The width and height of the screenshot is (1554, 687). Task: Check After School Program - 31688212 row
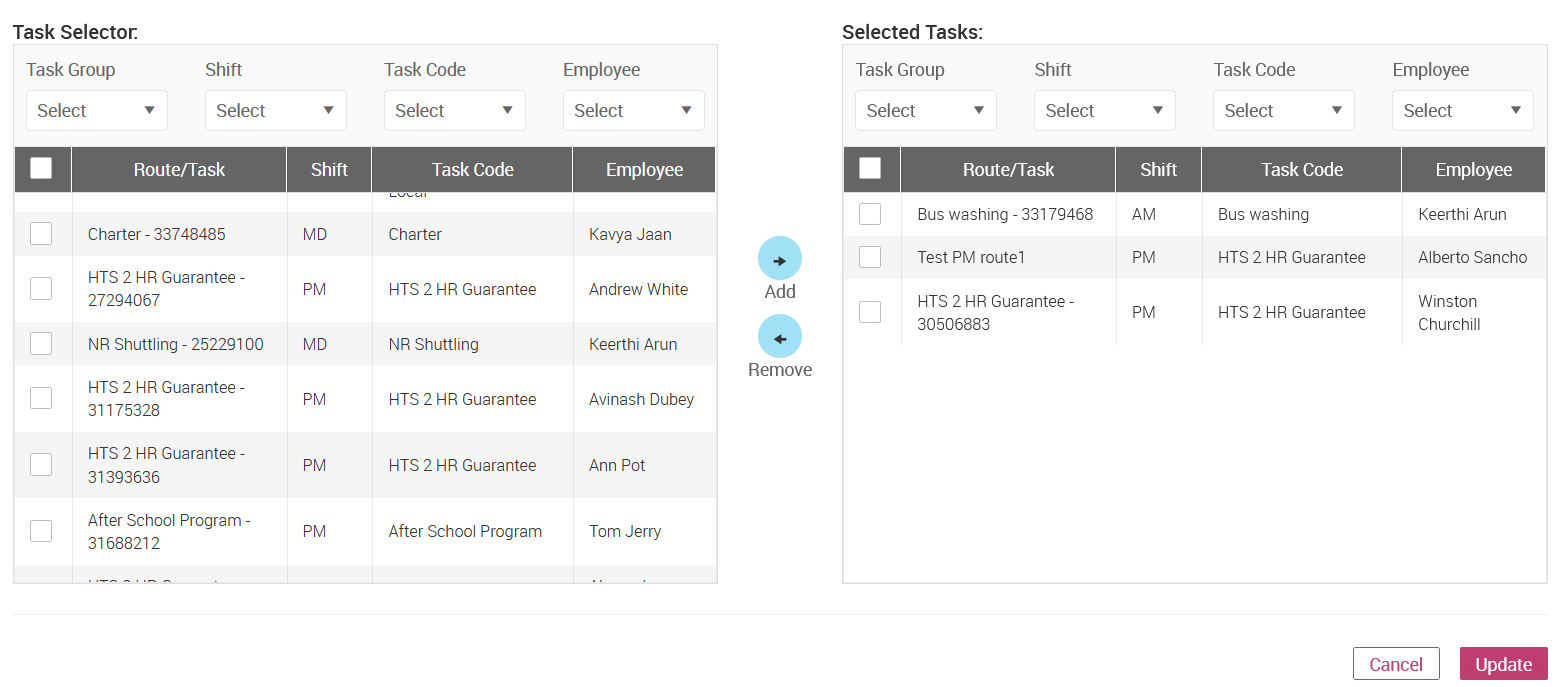(x=41, y=531)
